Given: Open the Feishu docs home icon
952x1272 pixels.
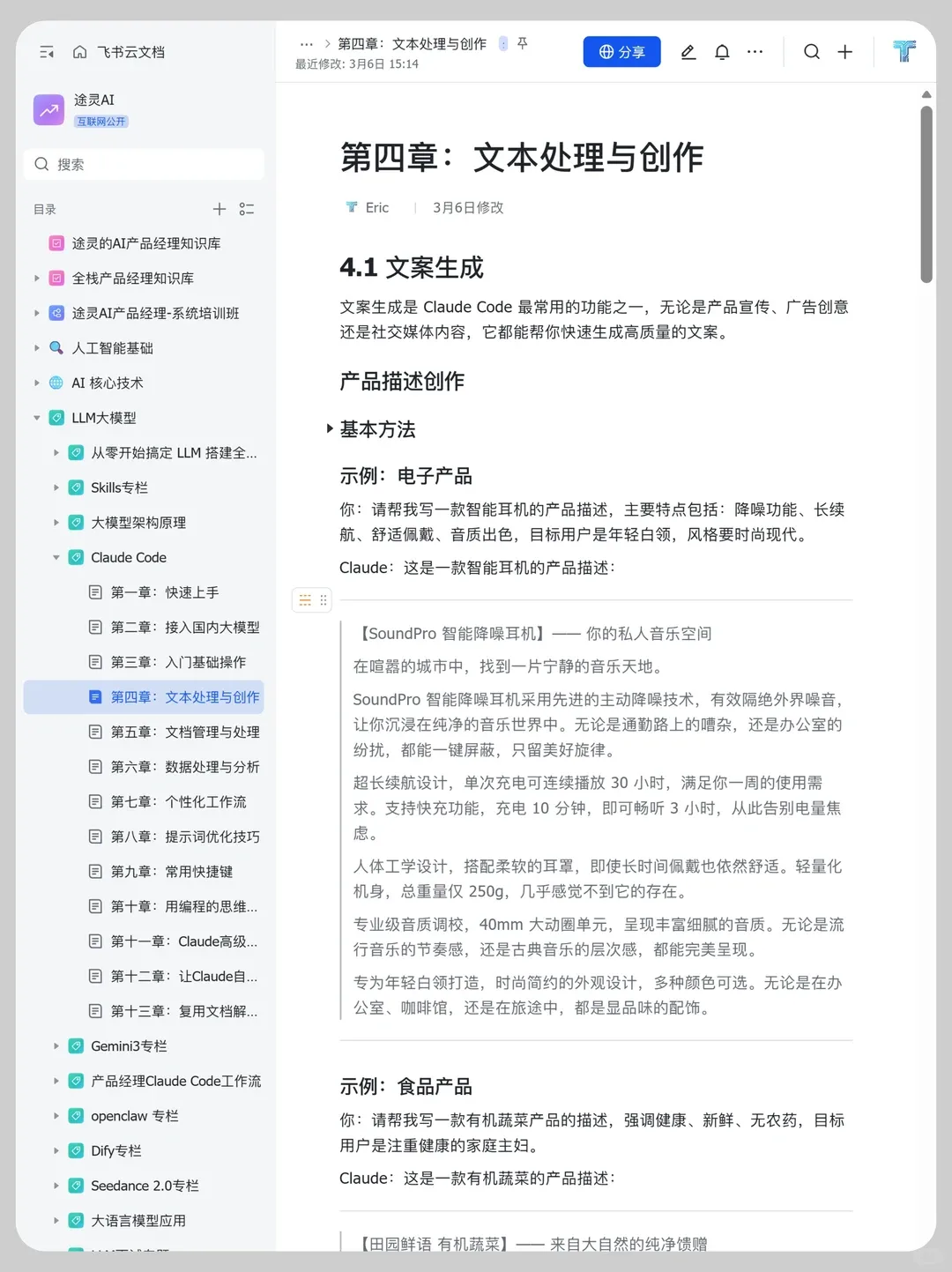Looking at the screenshot, I should tap(79, 52).
